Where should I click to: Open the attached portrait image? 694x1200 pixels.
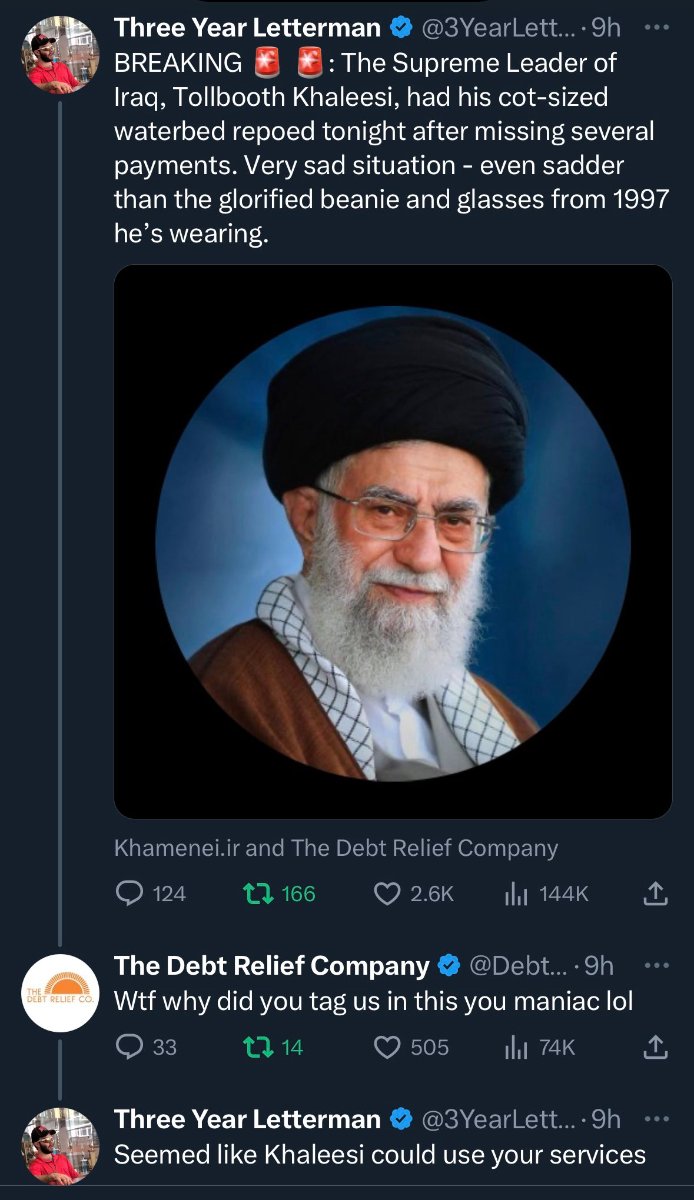(x=393, y=541)
